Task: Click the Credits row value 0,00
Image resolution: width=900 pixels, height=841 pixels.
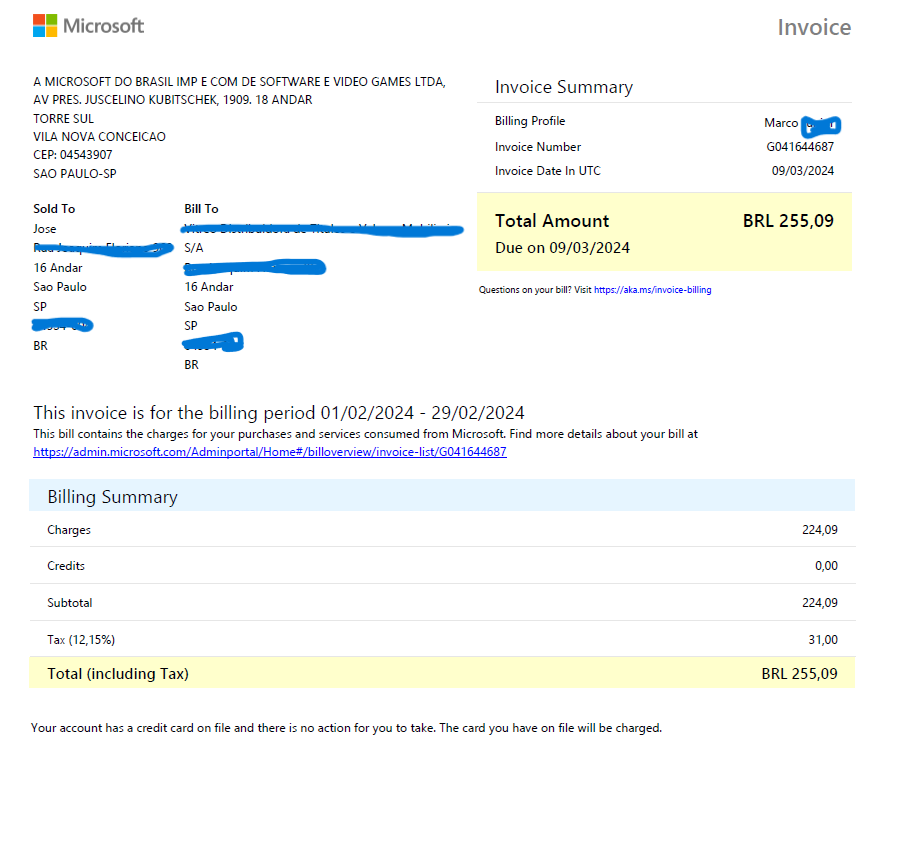Action: coord(827,566)
